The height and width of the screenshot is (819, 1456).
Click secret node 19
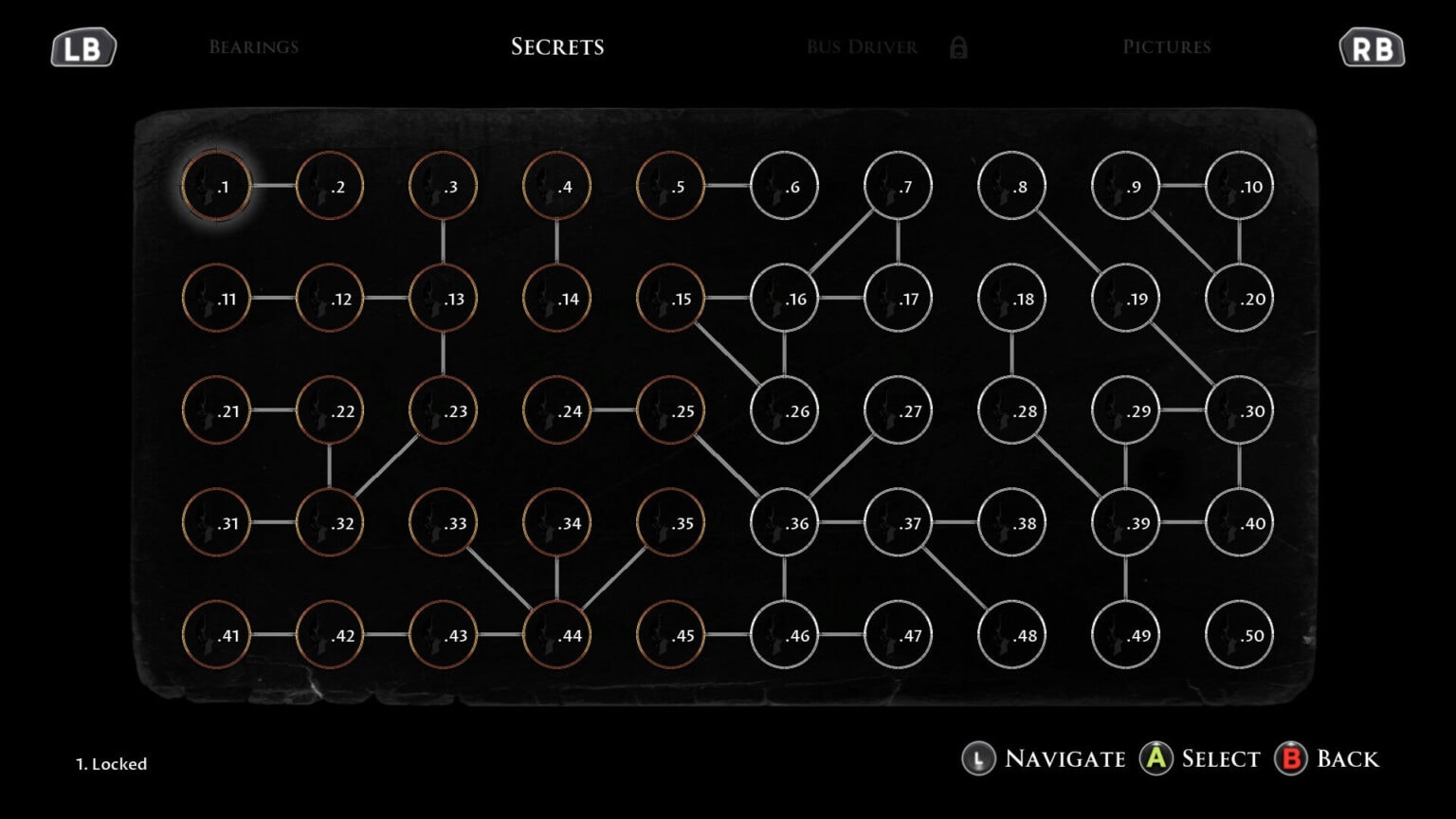coord(1125,299)
